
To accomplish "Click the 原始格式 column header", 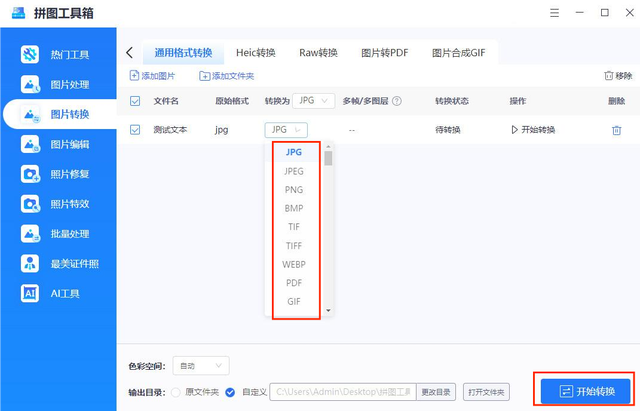I will [x=232, y=101].
